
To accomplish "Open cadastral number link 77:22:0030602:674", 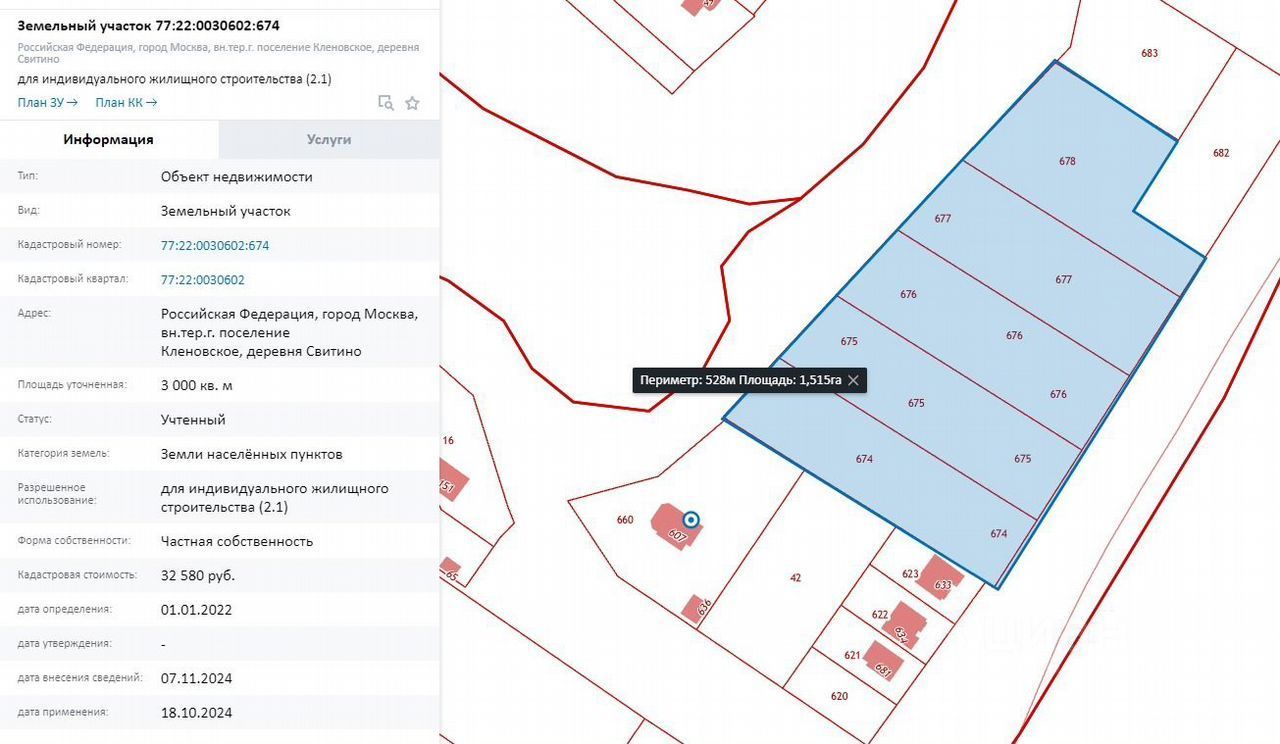I will pyautogui.click(x=215, y=245).
